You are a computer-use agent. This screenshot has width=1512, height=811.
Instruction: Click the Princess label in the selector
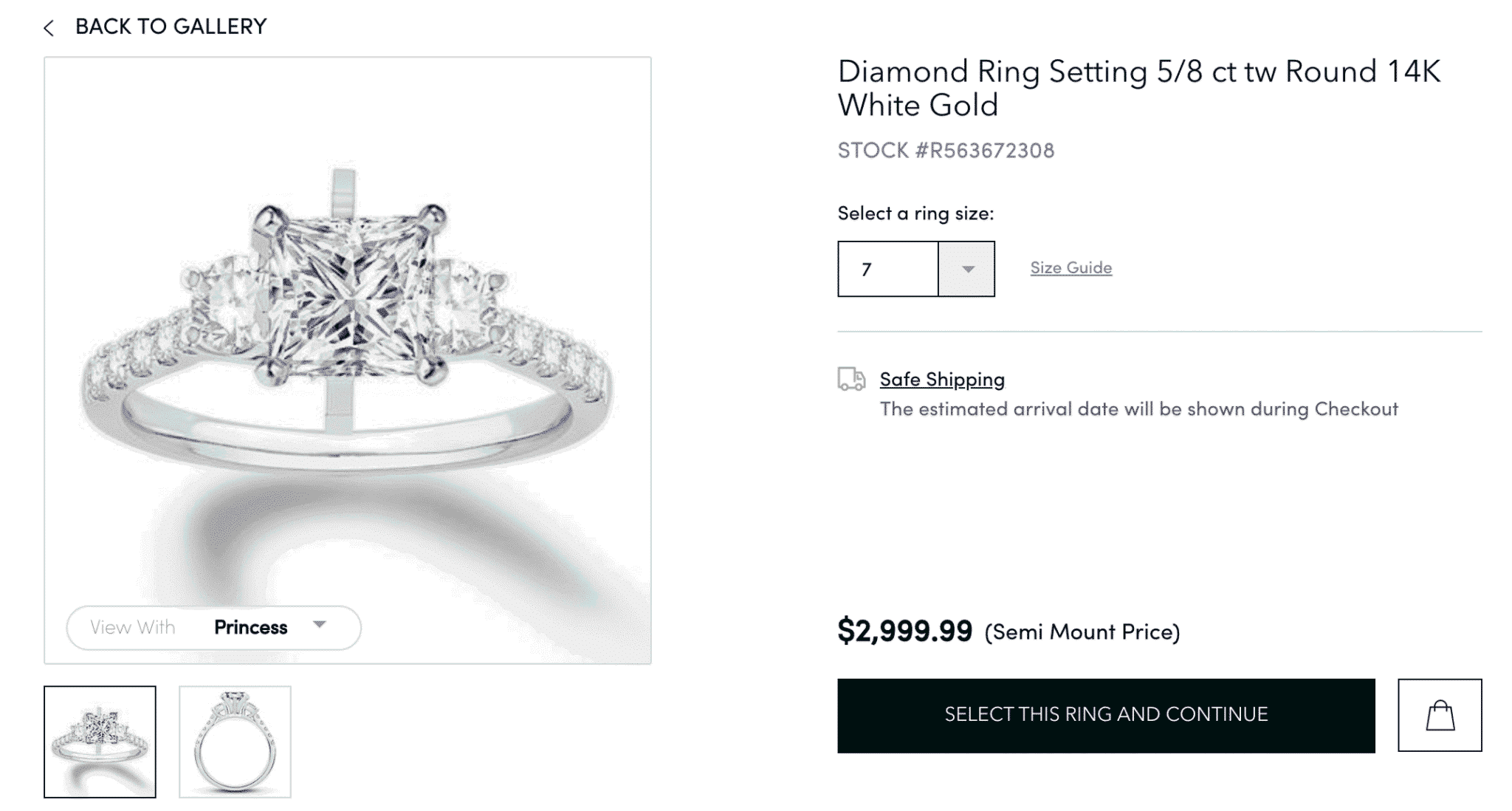pyautogui.click(x=250, y=627)
